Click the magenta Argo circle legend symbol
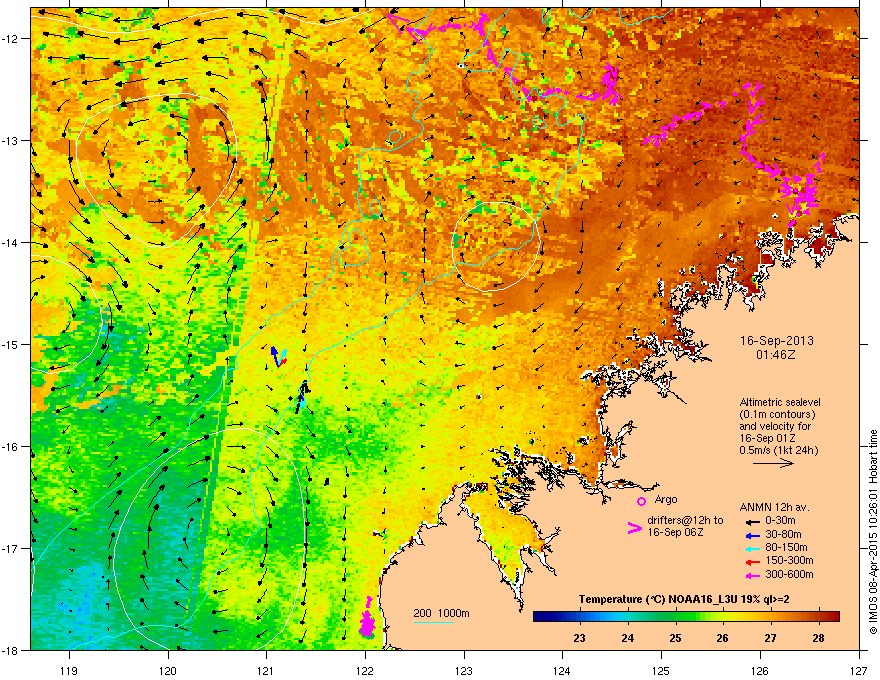 pyautogui.click(x=641, y=501)
